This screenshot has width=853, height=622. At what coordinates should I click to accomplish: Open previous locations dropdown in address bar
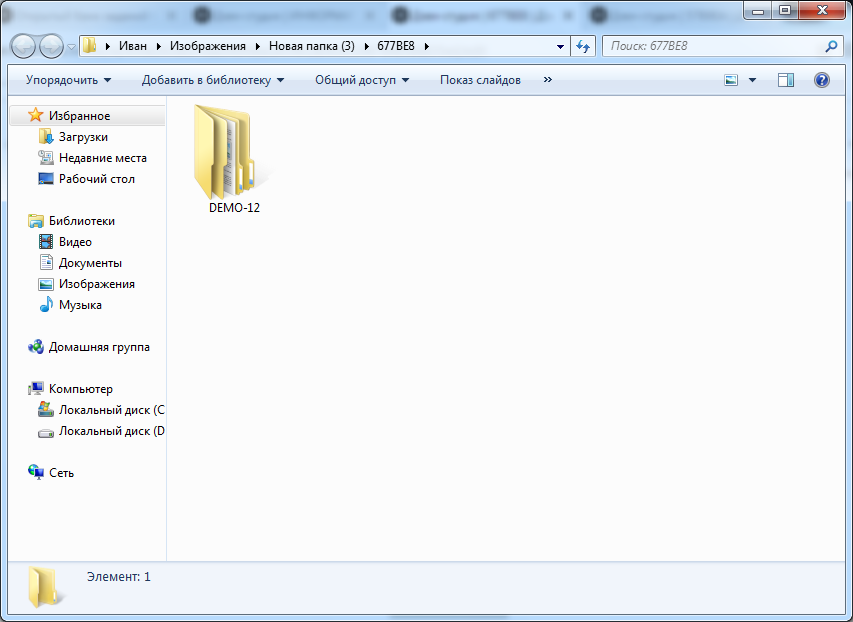pos(560,47)
